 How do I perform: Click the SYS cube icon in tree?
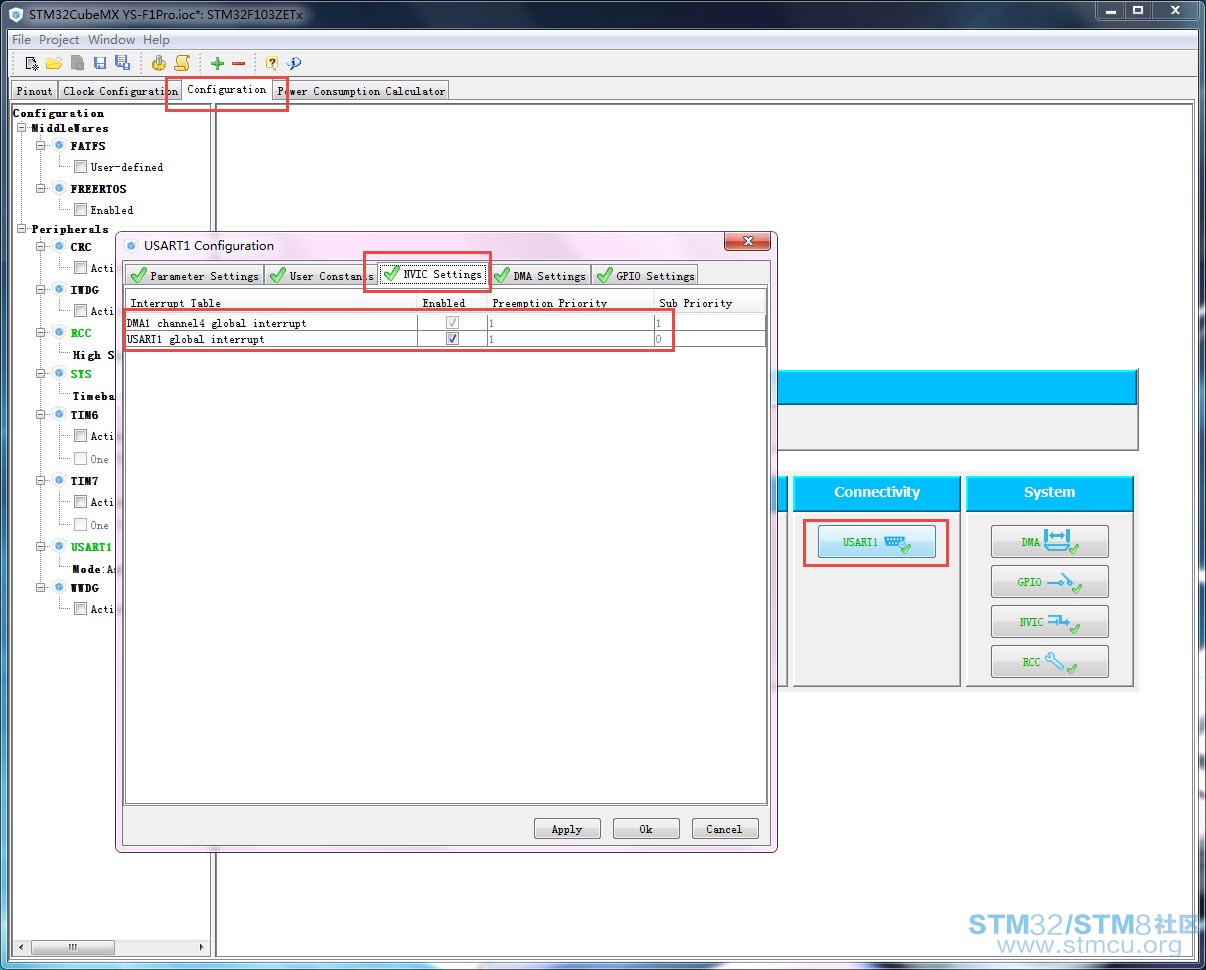(59, 374)
